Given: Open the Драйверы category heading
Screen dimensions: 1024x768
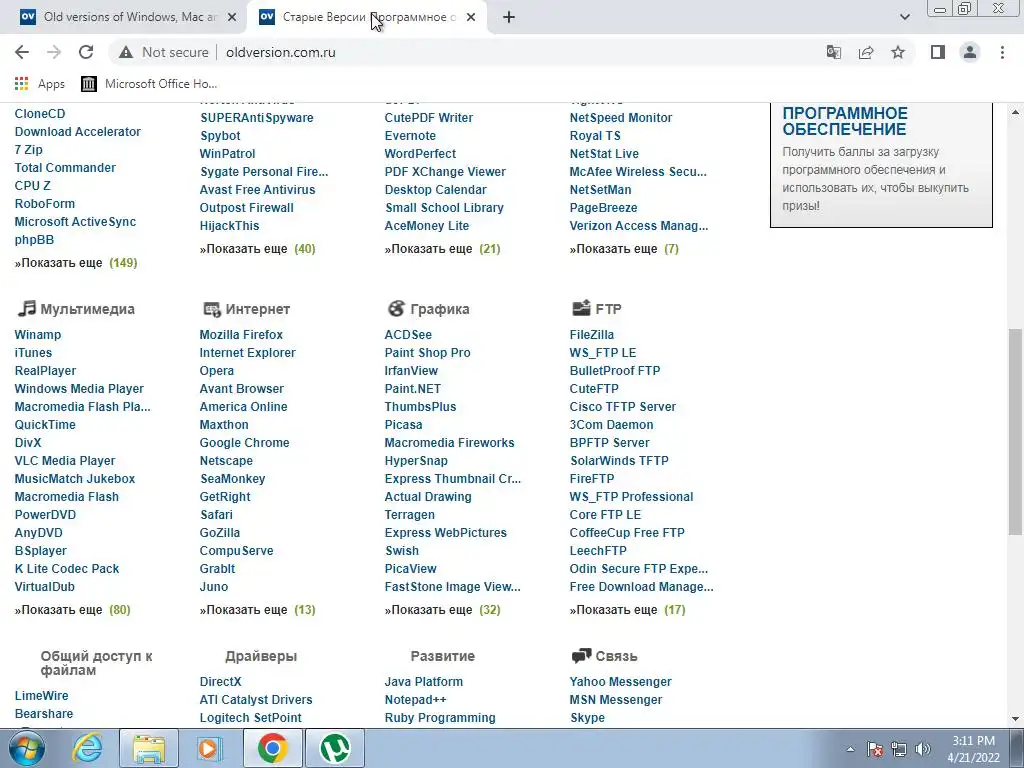Looking at the screenshot, I should coord(261,656).
